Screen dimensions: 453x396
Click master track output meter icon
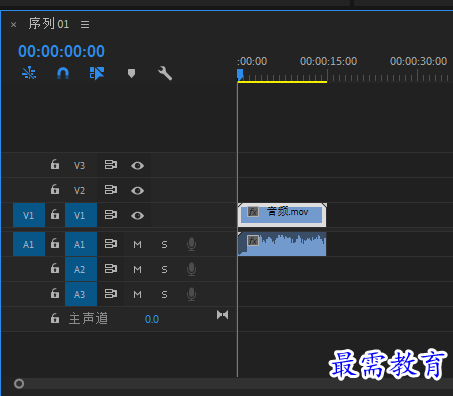point(222,315)
